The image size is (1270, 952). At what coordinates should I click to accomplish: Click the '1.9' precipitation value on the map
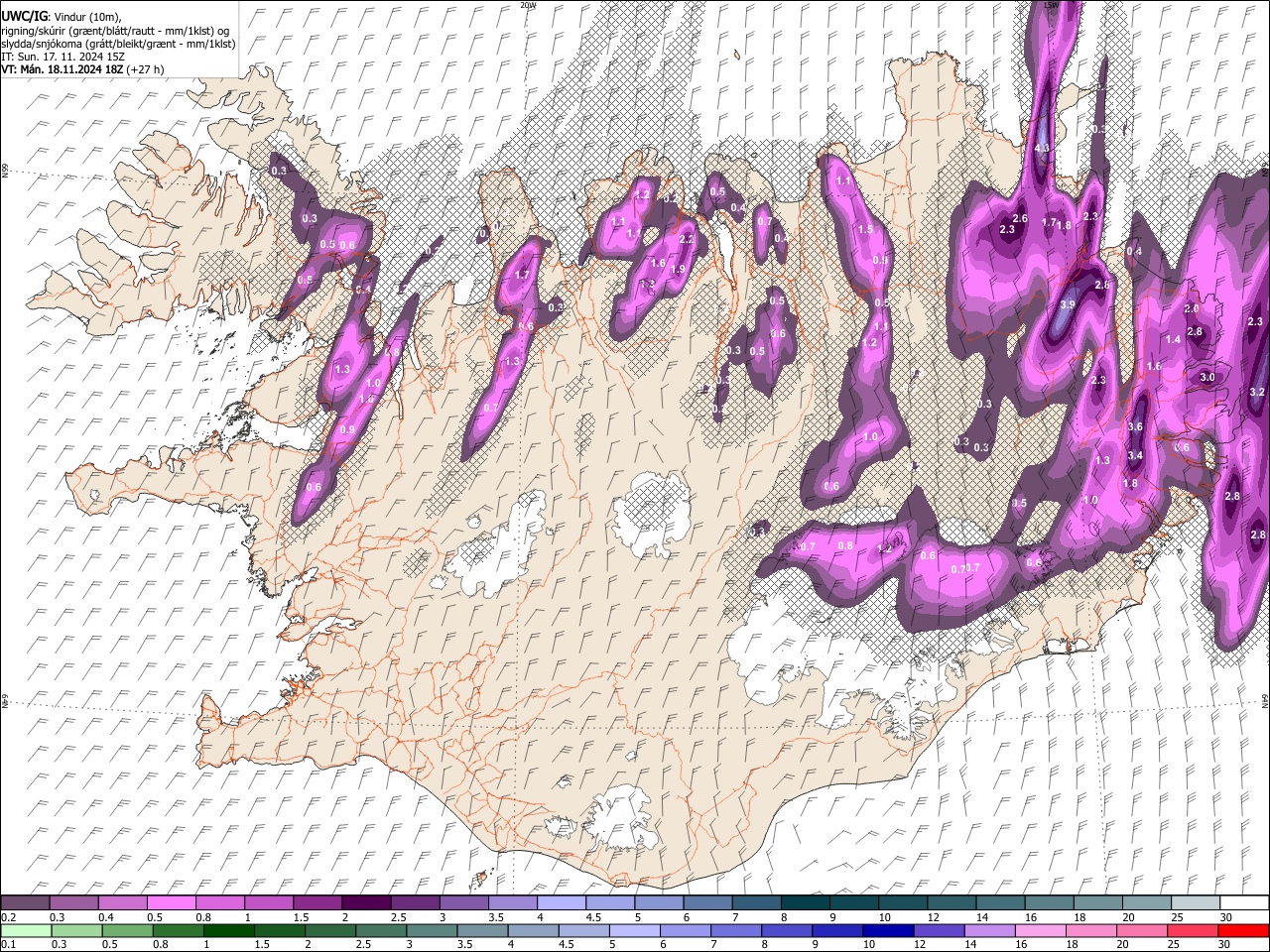tap(679, 269)
